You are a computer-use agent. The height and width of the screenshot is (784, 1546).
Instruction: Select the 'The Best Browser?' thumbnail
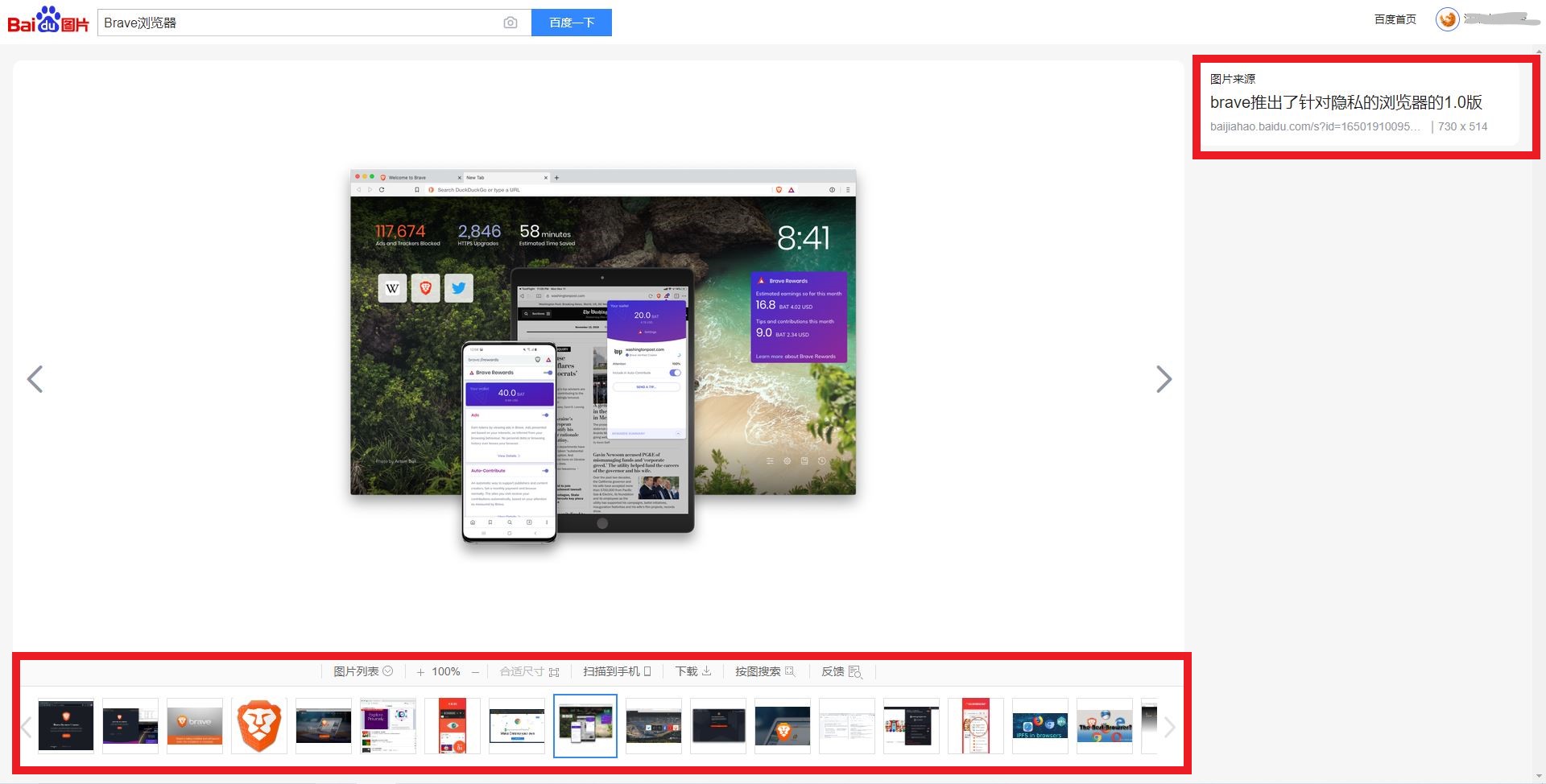pos(1105,726)
